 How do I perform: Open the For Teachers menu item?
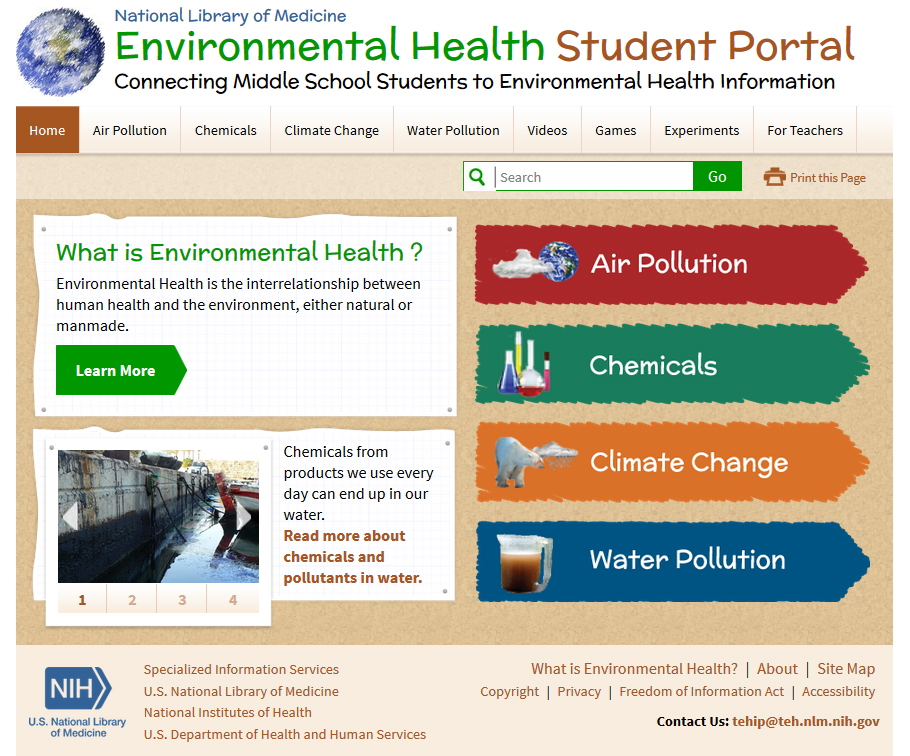pyautogui.click(x=805, y=130)
